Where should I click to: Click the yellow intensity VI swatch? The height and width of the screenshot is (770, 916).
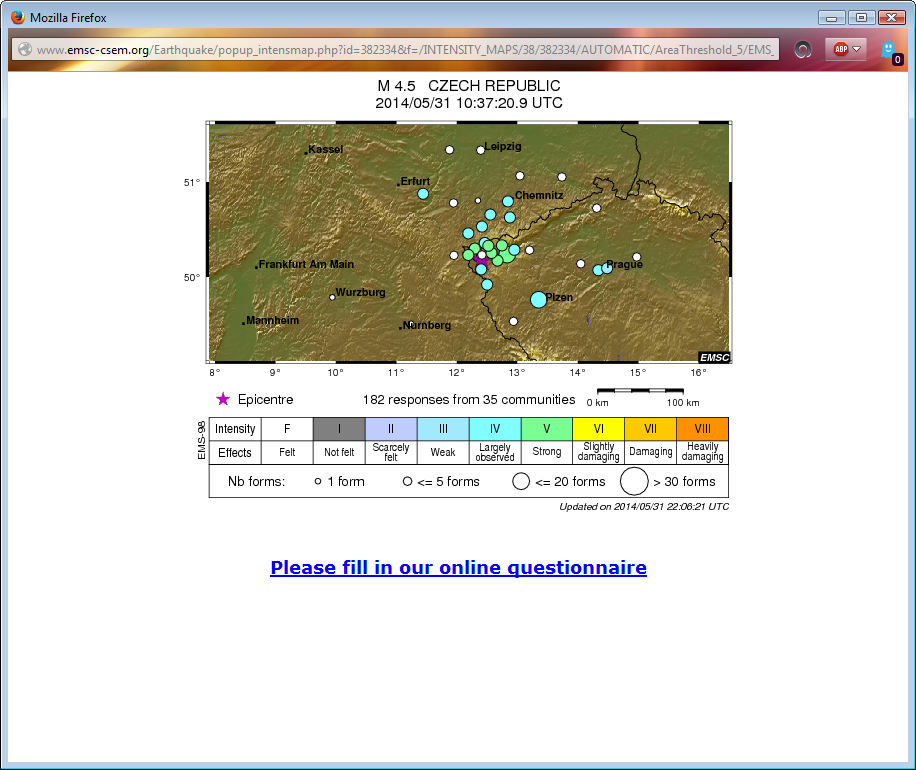tap(598, 429)
